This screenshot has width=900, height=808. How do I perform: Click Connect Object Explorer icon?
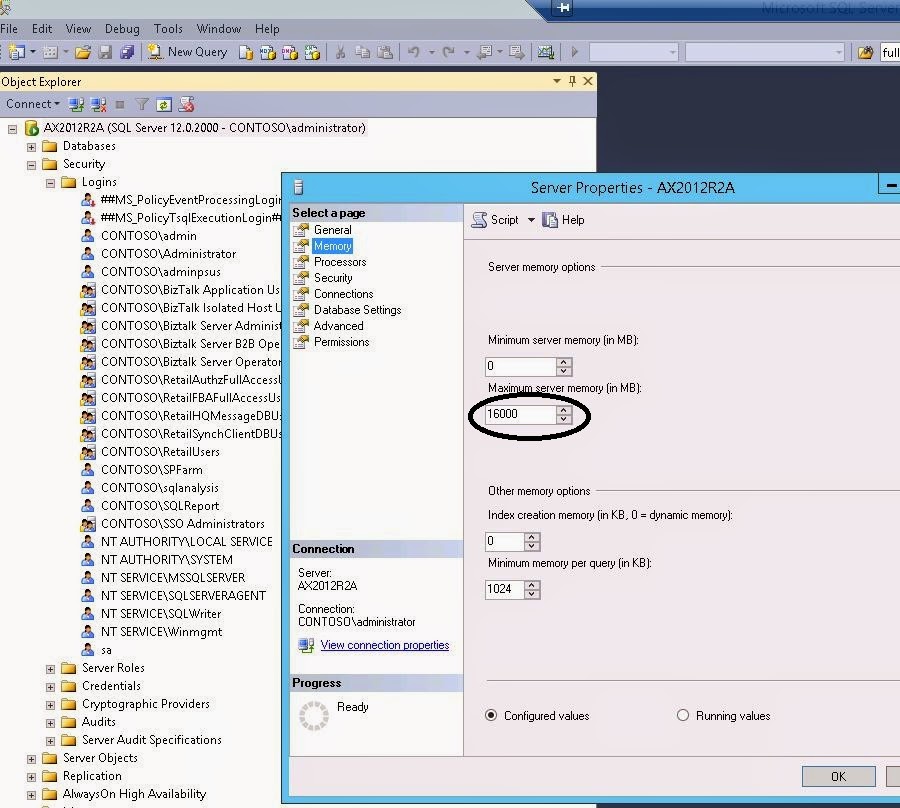76,104
